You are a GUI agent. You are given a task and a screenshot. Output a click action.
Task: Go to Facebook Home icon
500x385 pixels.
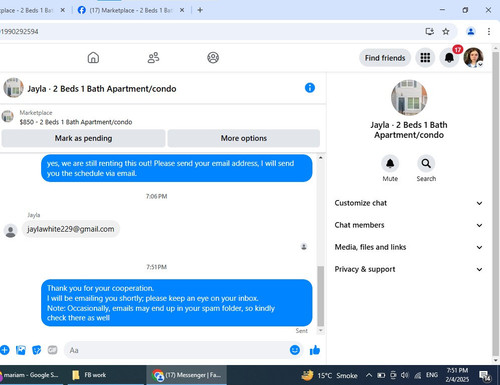click(x=93, y=58)
